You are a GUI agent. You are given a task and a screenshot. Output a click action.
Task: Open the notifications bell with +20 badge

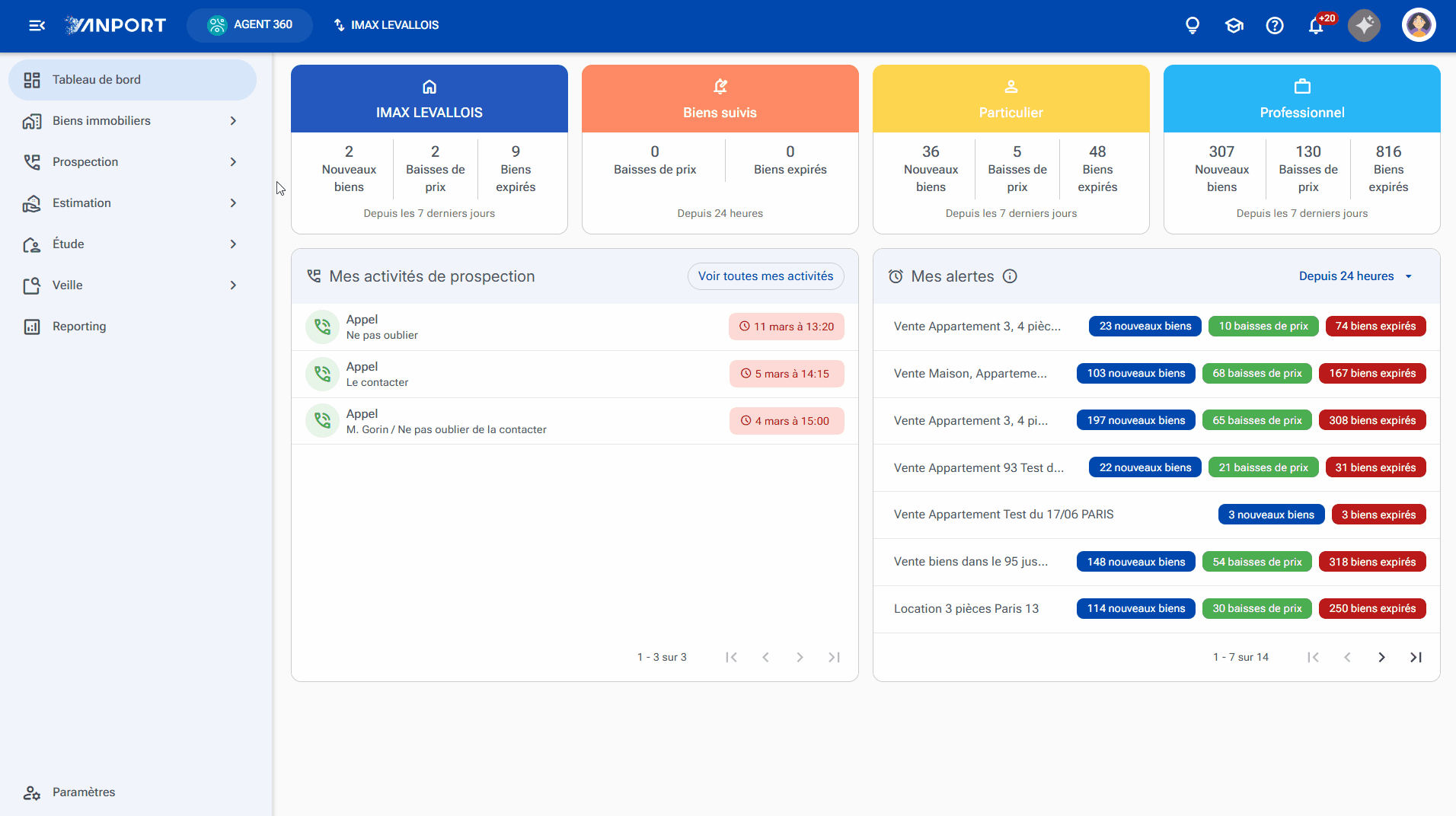(x=1317, y=25)
